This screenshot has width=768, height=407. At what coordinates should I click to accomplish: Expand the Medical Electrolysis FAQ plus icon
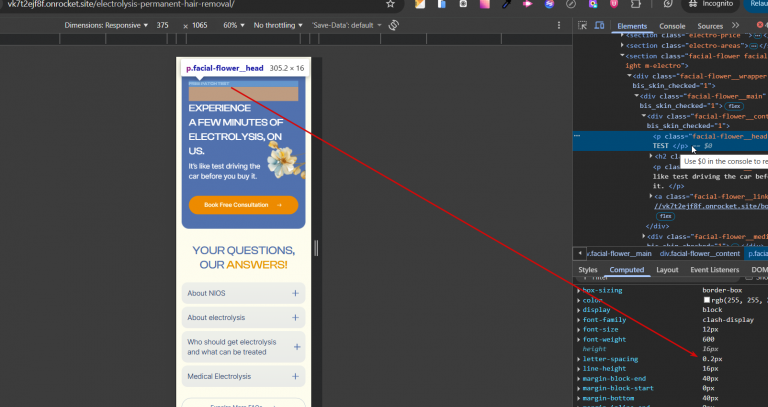[x=295, y=376]
